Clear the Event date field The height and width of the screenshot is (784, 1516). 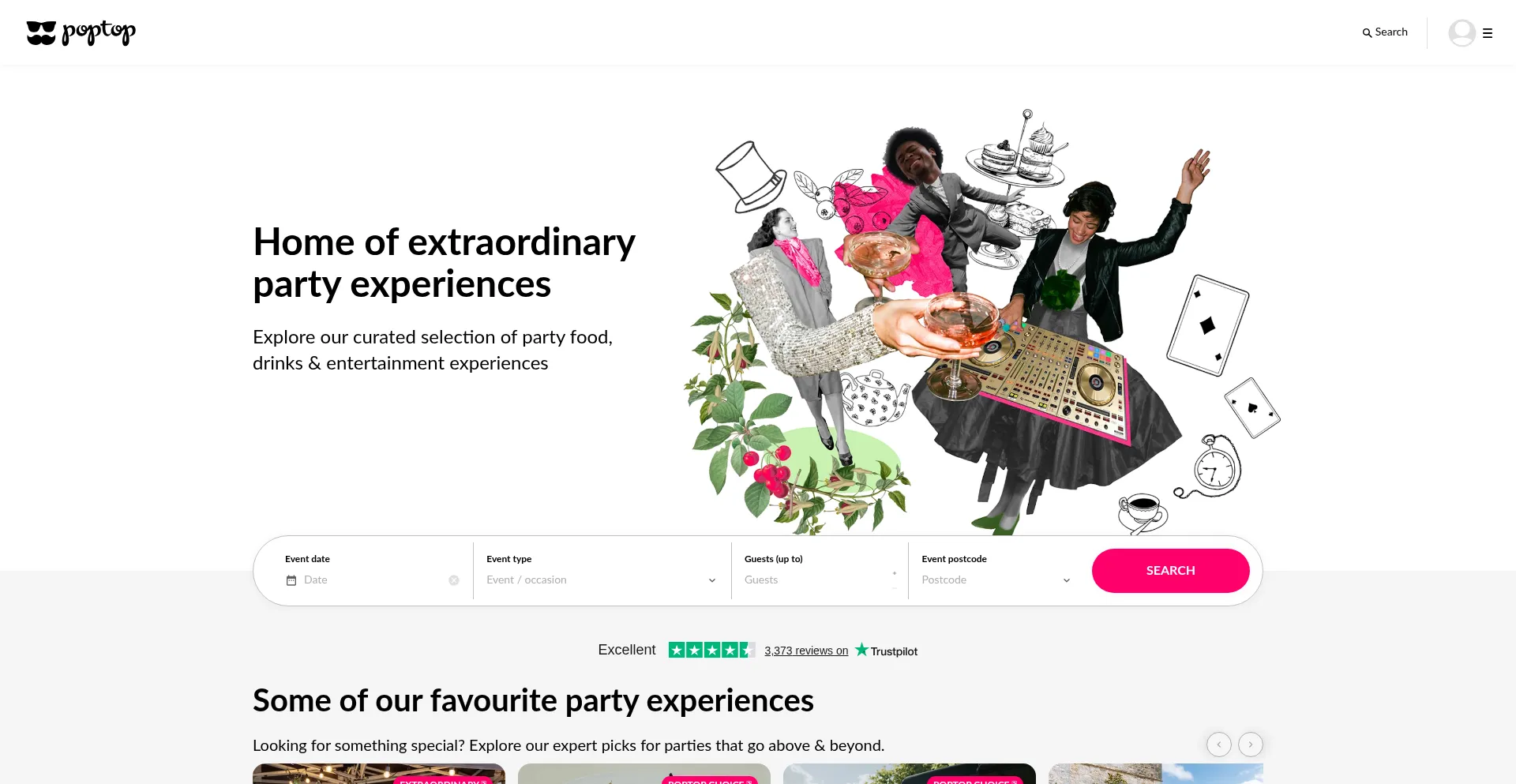[454, 580]
